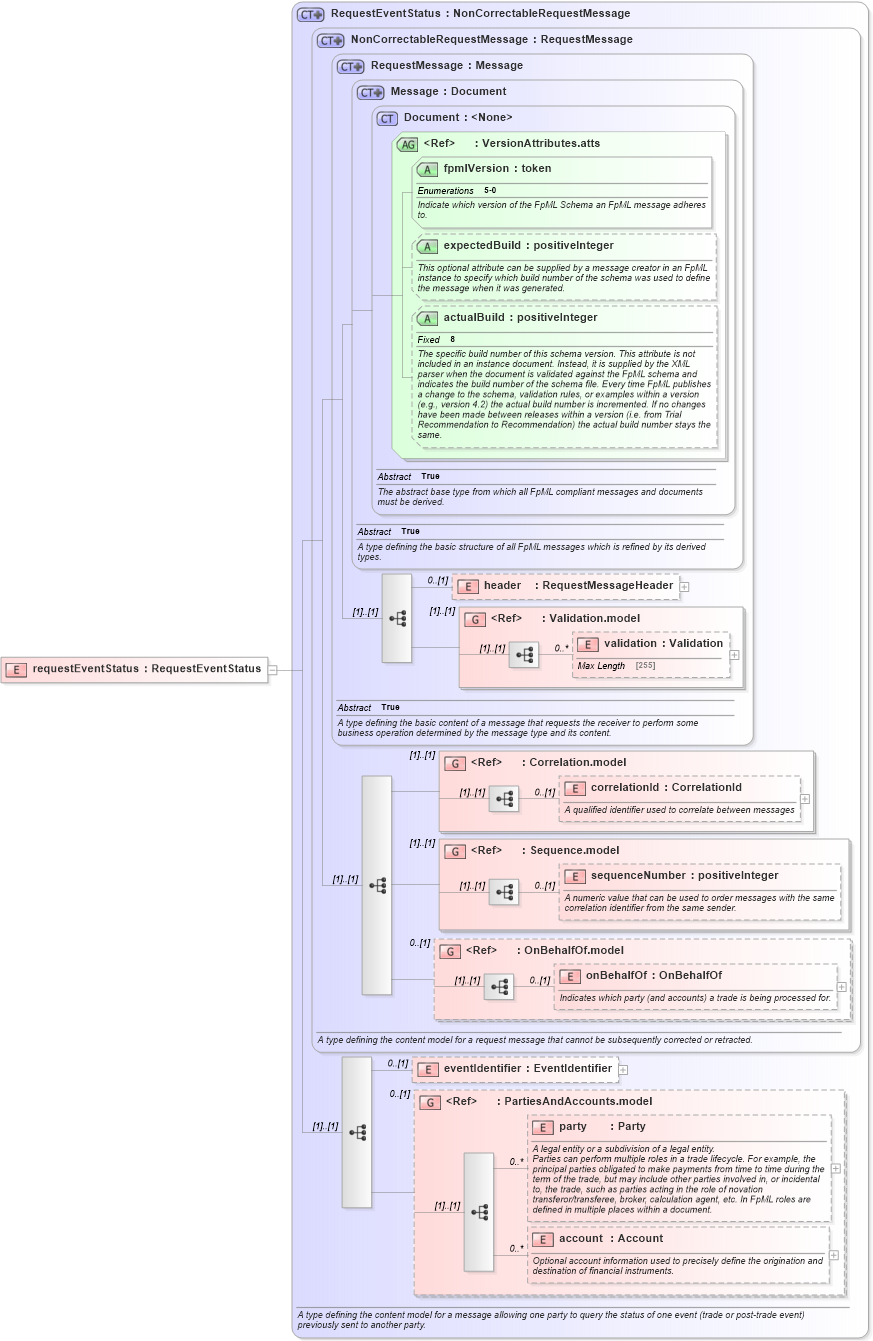873x1341 pixels.
Task: Click the sequence compositor icon before header element
Action: click(x=397, y=618)
